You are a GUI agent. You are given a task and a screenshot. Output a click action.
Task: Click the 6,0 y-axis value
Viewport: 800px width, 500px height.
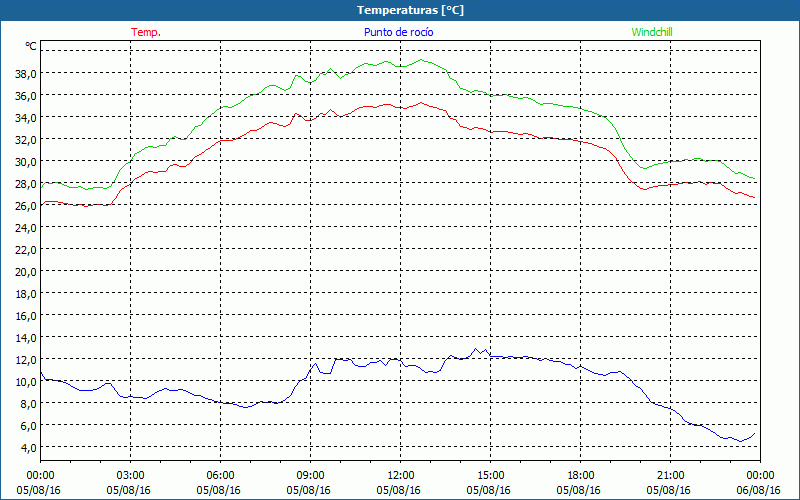tap(29, 425)
